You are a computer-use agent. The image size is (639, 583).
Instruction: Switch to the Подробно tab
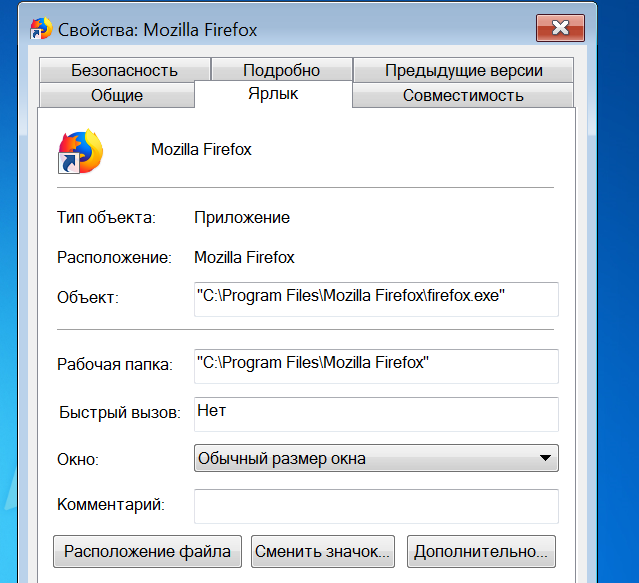click(x=281, y=70)
